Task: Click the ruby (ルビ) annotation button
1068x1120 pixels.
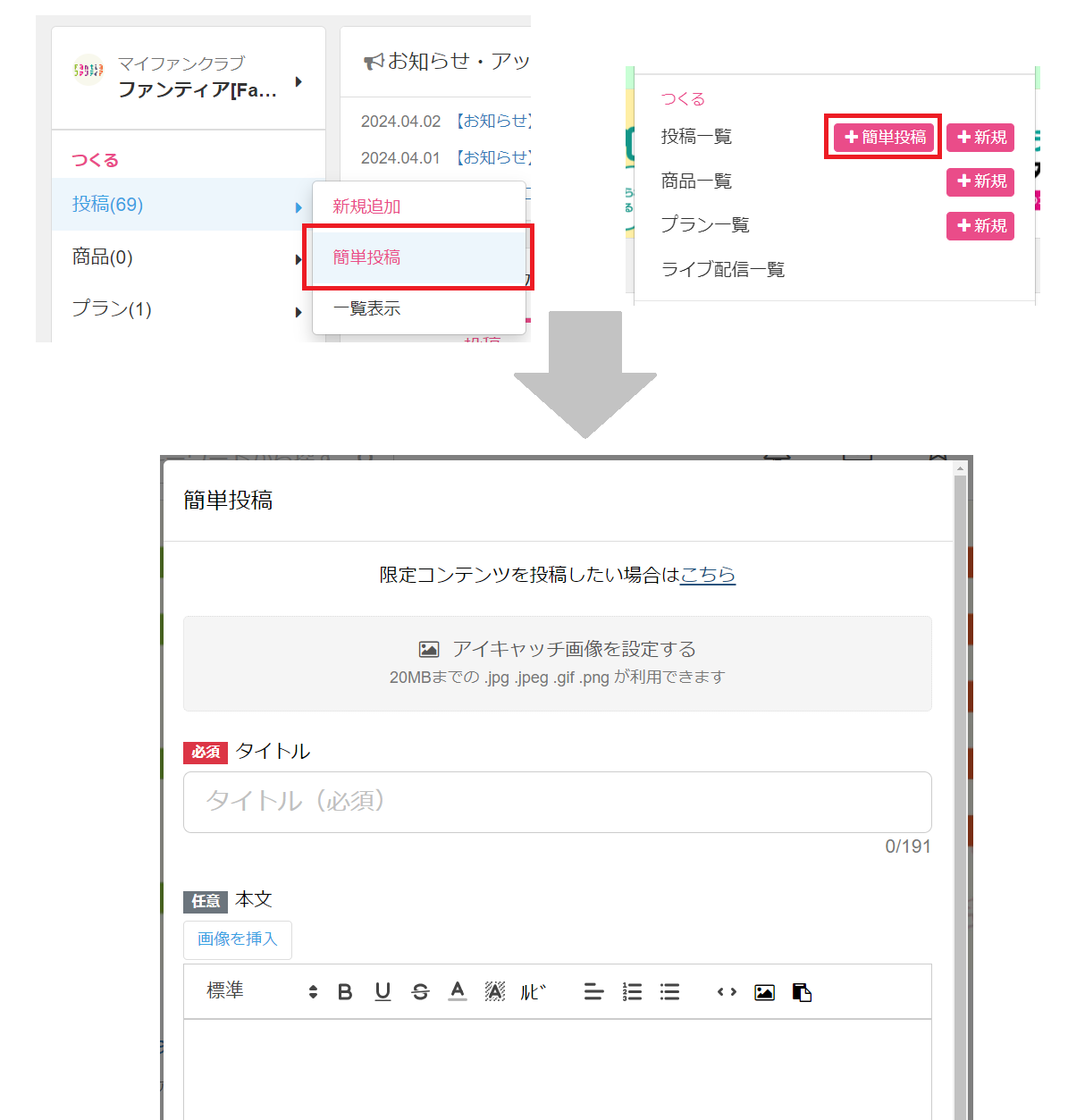Action: 533,992
